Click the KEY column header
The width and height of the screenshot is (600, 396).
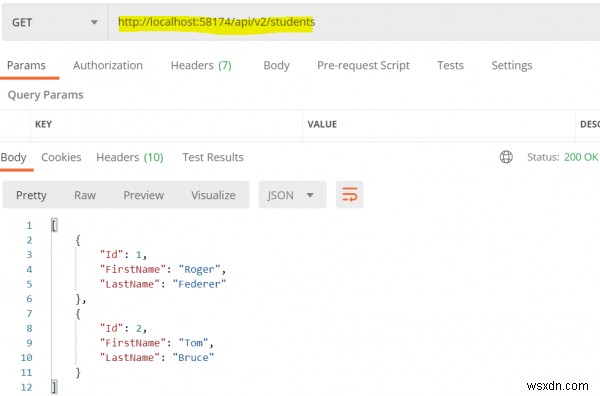(43, 124)
